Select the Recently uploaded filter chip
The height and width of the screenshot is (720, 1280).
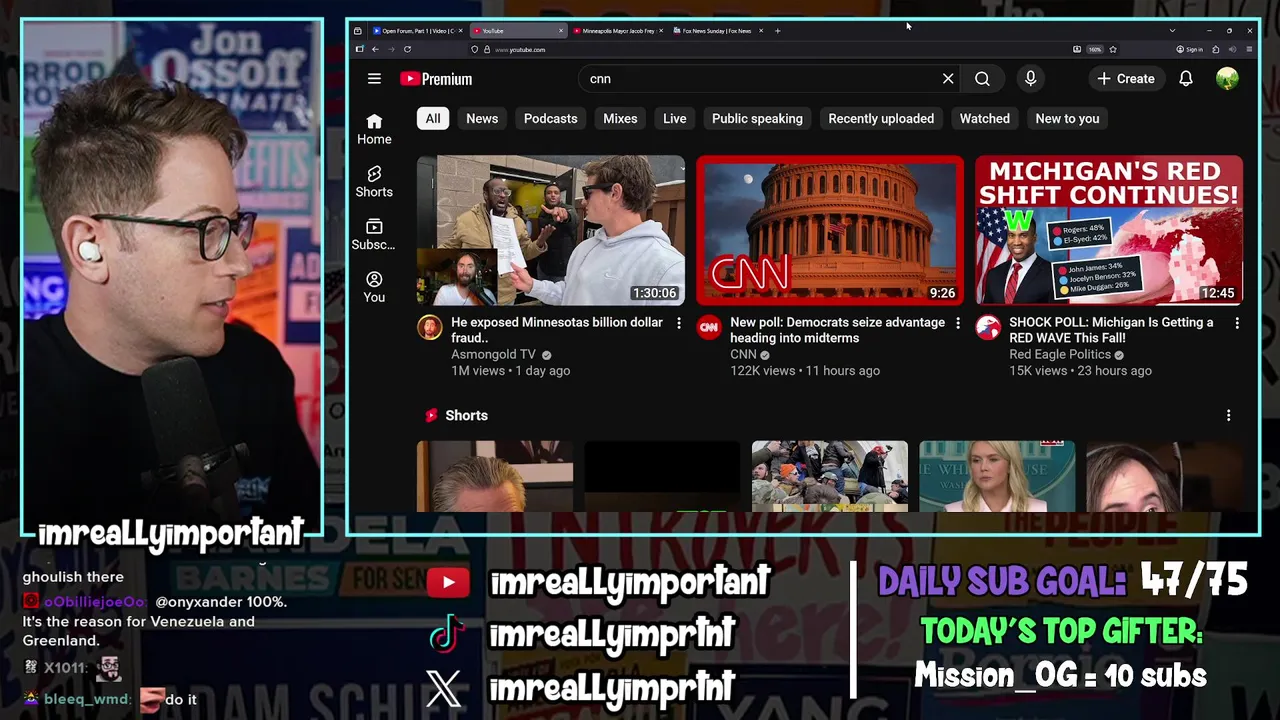pos(881,118)
